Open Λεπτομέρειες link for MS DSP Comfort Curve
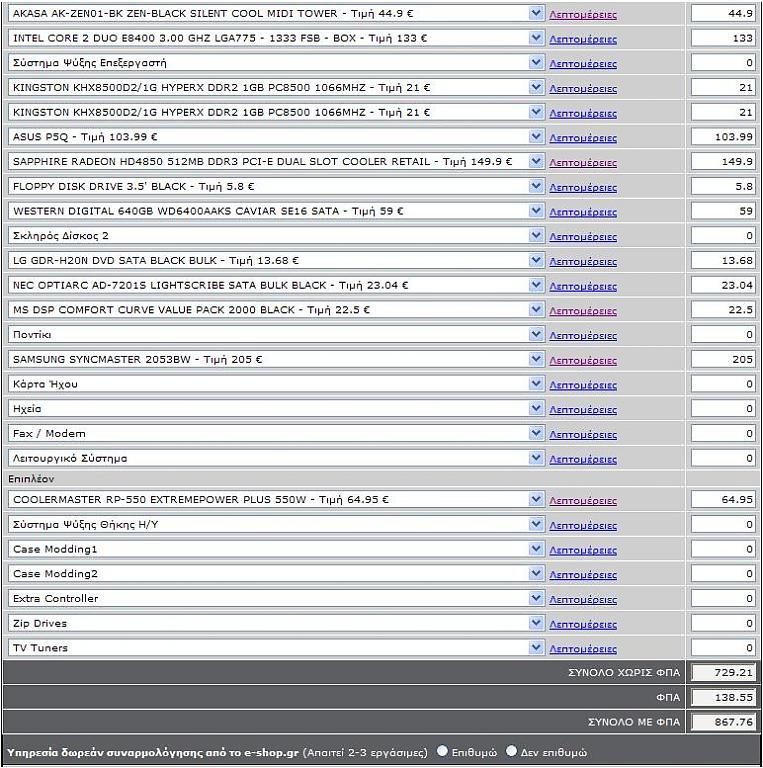763x768 pixels. point(583,311)
